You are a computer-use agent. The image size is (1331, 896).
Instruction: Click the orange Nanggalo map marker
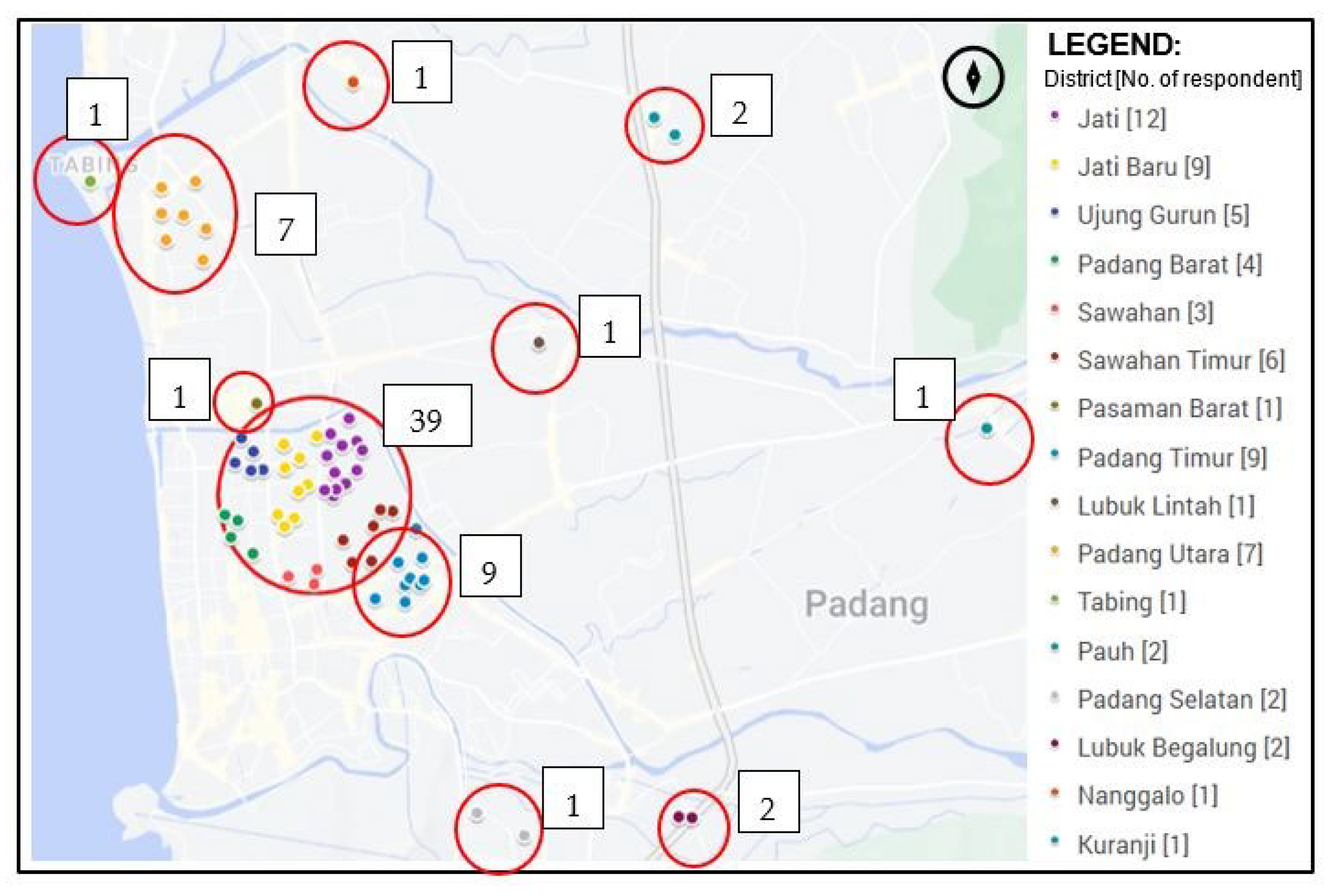point(353,82)
